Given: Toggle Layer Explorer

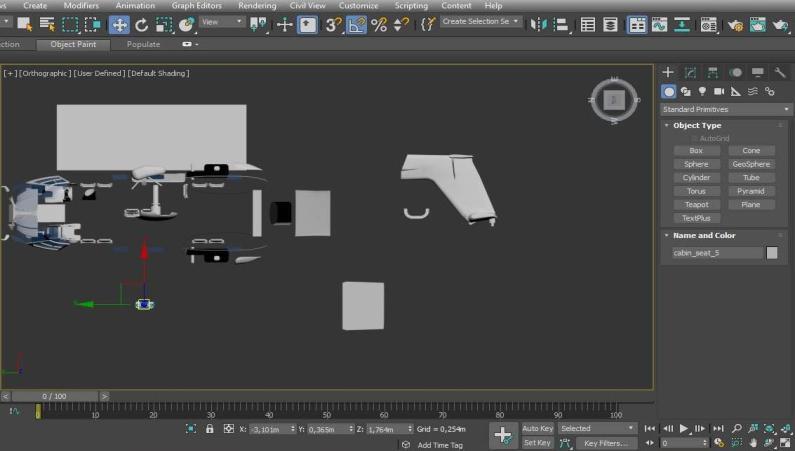Looking at the screenshot, I should (610, 24).
